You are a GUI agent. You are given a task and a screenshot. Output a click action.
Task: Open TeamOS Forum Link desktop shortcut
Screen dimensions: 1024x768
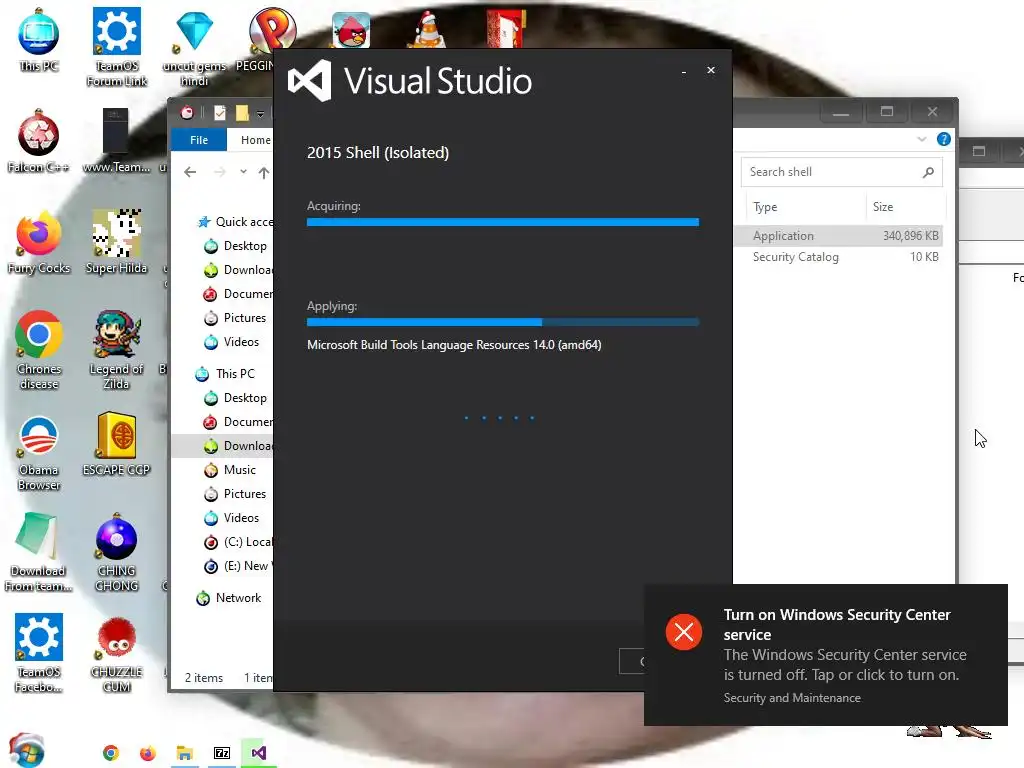pos(116,46)
